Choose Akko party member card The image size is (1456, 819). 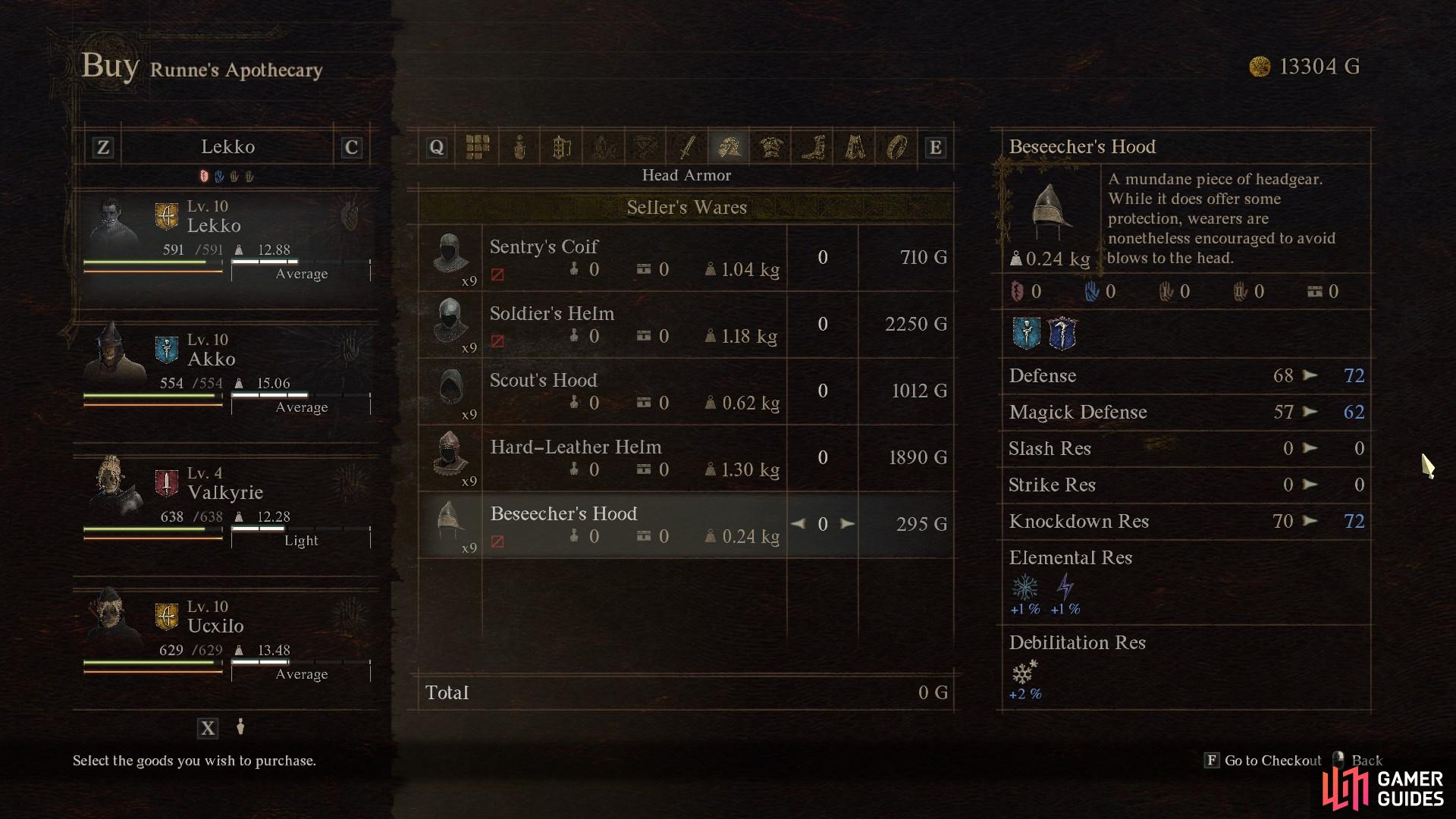coord(226,372)
